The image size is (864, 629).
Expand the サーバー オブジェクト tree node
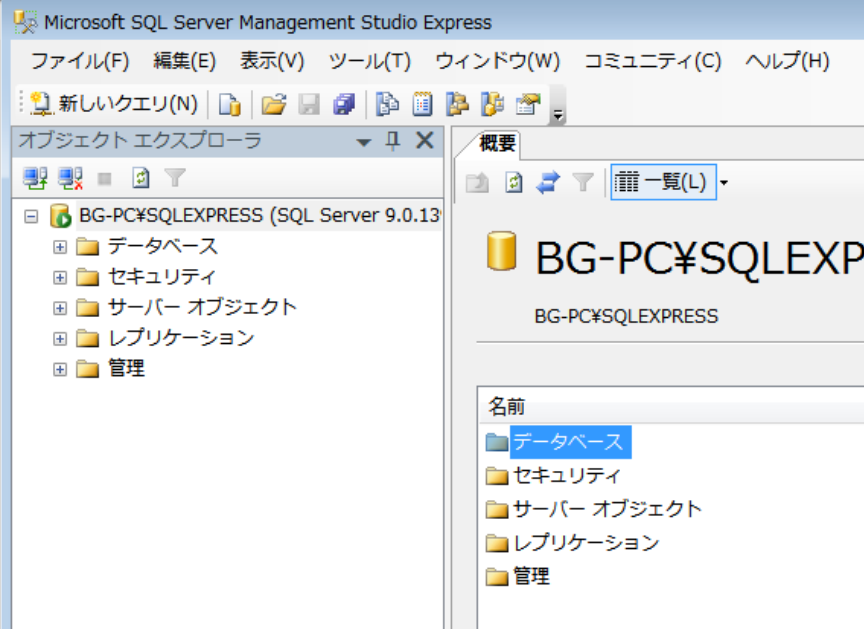point(60,308)
